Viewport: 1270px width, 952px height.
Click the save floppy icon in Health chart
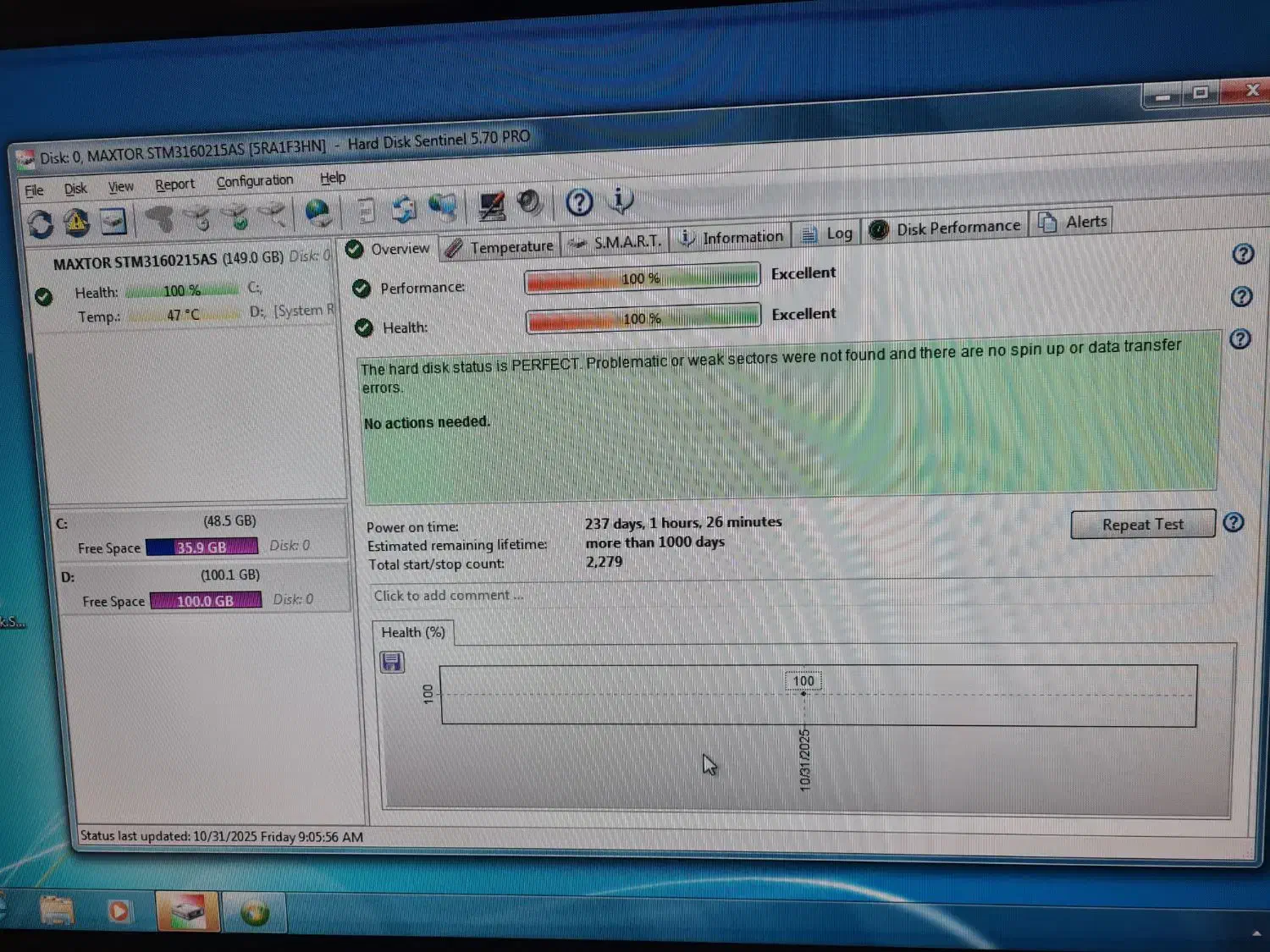(x=391, y=662)
